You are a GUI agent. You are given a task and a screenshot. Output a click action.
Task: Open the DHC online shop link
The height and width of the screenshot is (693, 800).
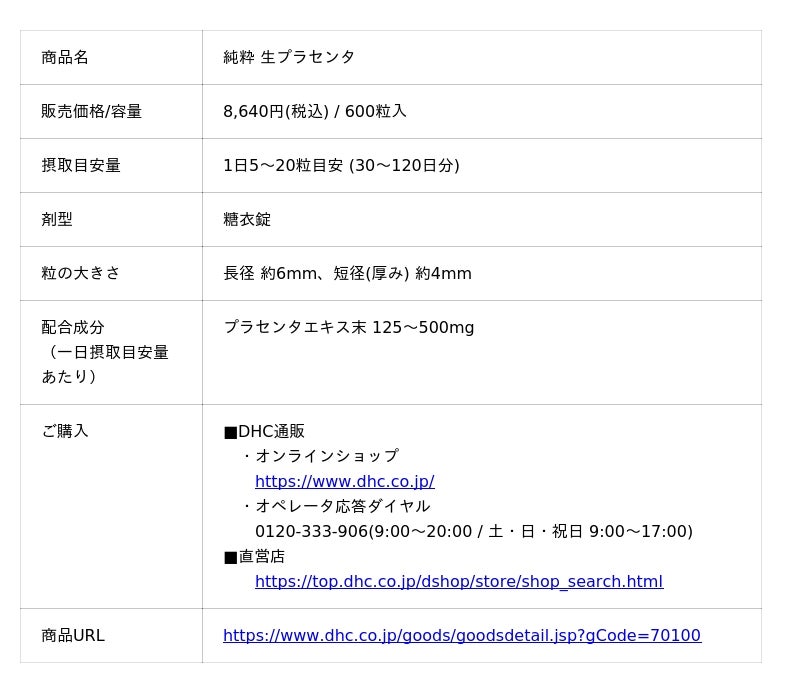coord(344,481)
